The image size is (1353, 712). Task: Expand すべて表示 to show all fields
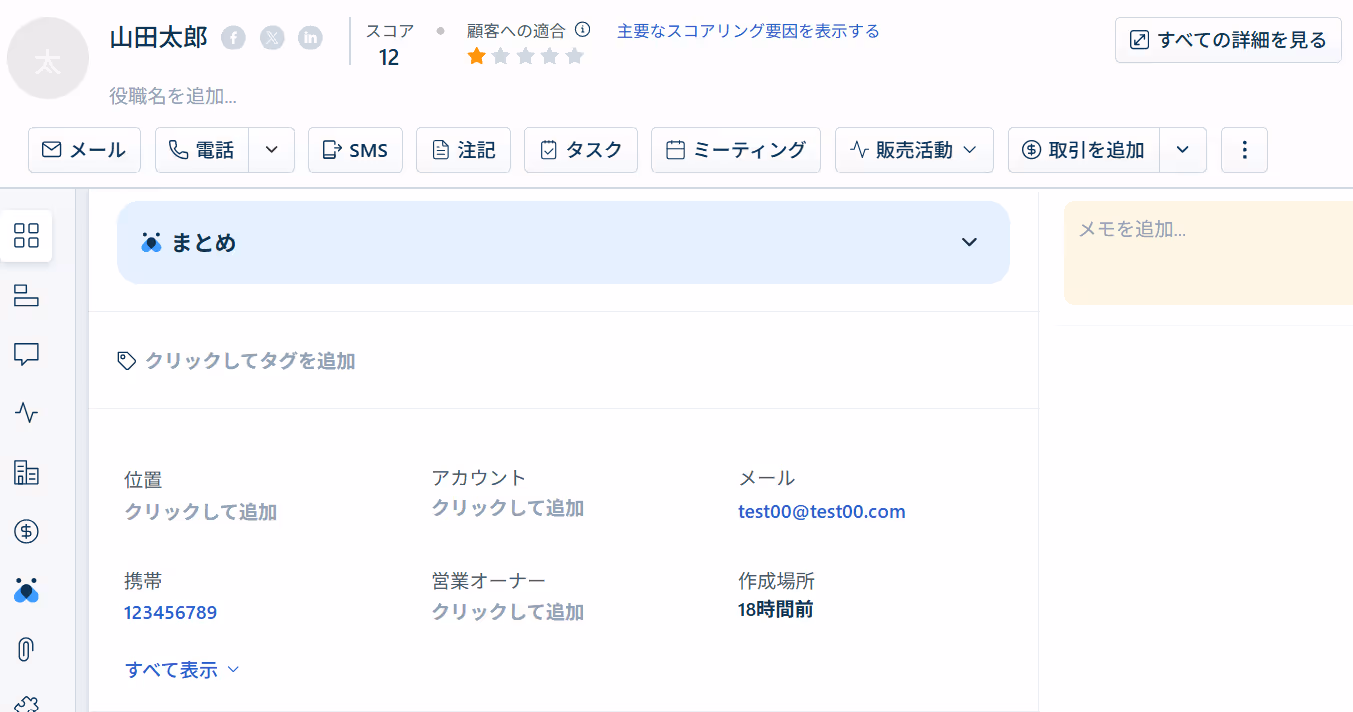[182, 670]
